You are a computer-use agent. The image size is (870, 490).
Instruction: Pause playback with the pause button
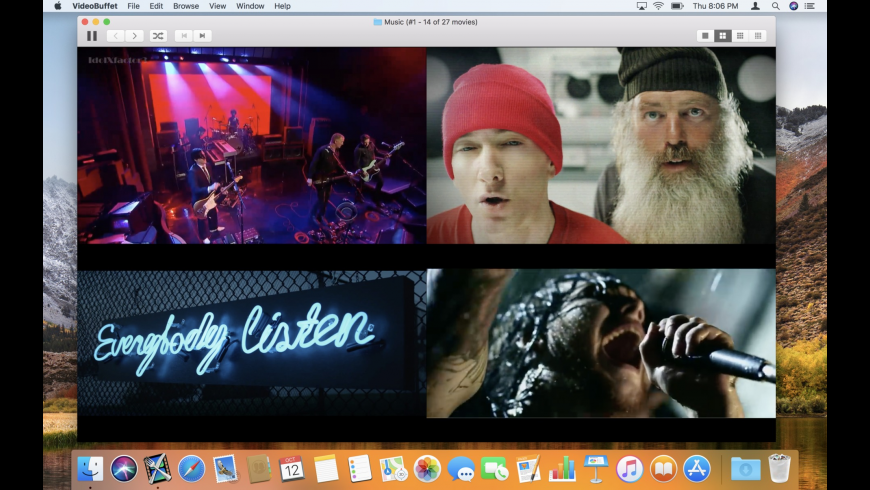pyautogui.click(x=92, y=36)
